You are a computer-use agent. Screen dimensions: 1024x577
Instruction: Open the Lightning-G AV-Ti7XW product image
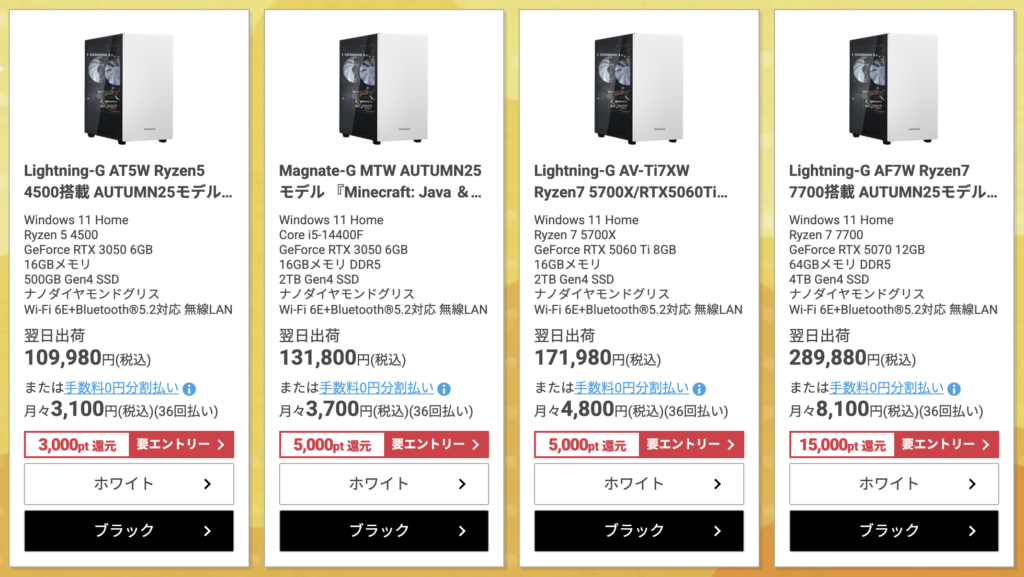click(639, 85)
